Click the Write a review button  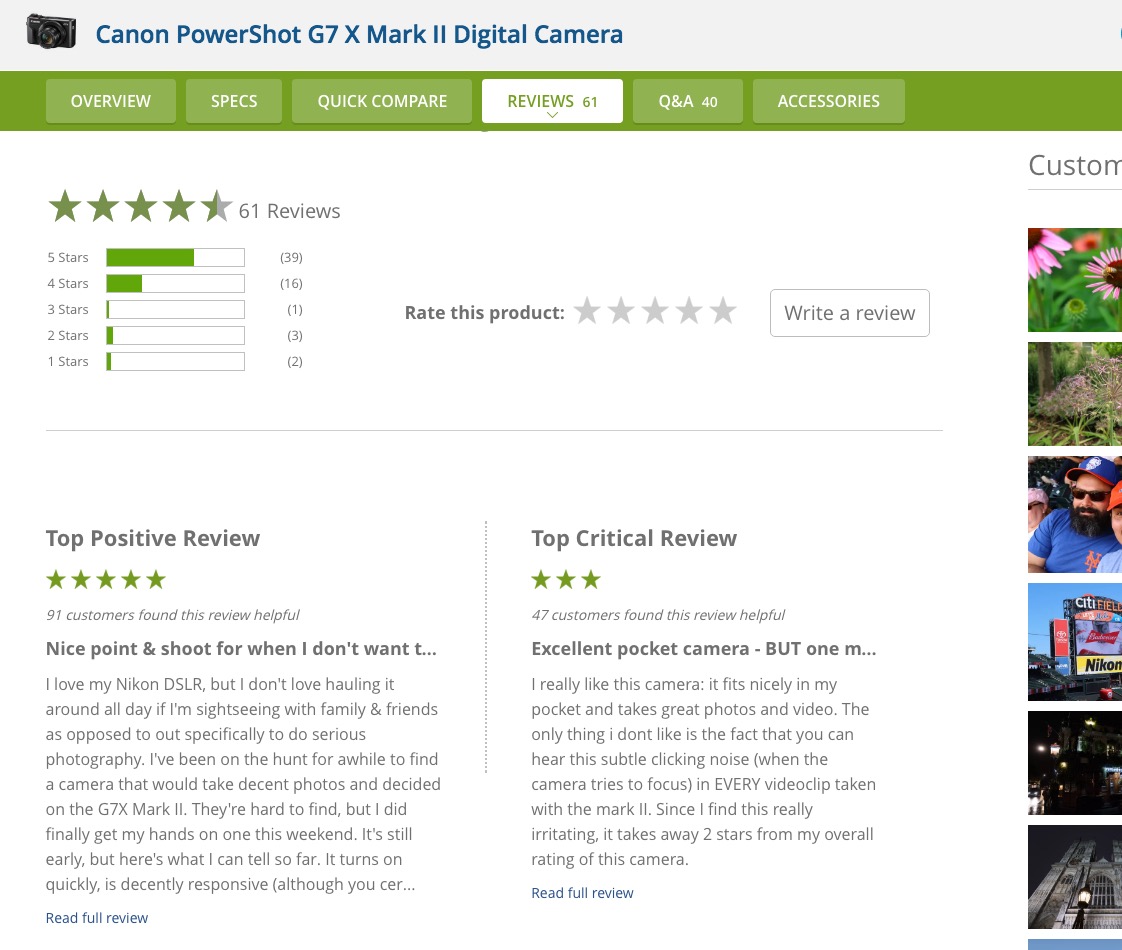coord(849,313)
